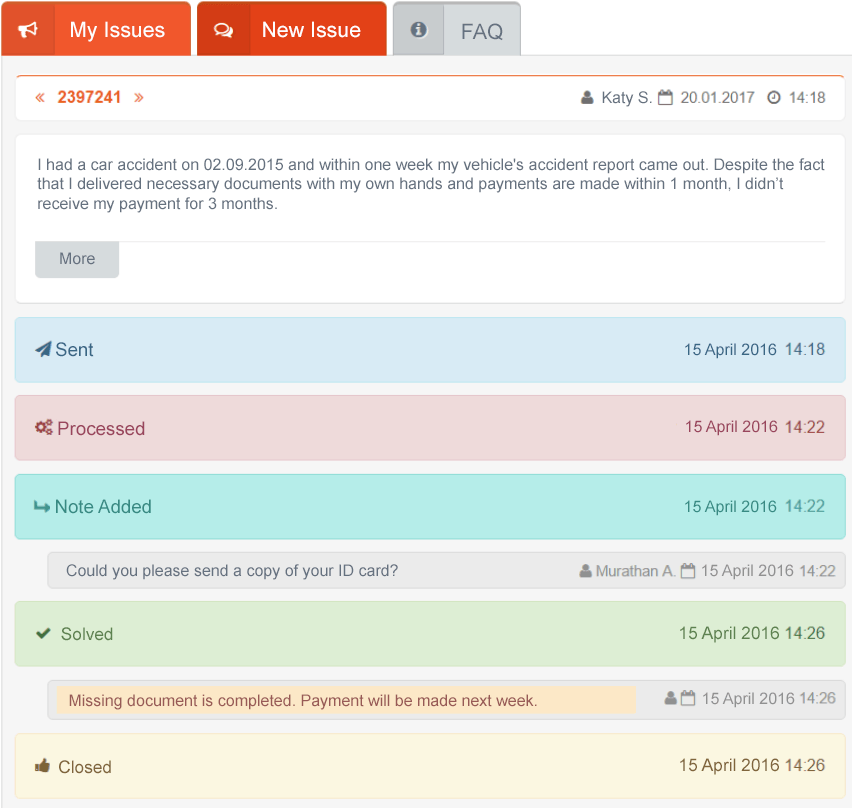This screenshot has width=852, height=808.
Task: Go to the previous issue with the left chevrons
Action: pos(40,98)
